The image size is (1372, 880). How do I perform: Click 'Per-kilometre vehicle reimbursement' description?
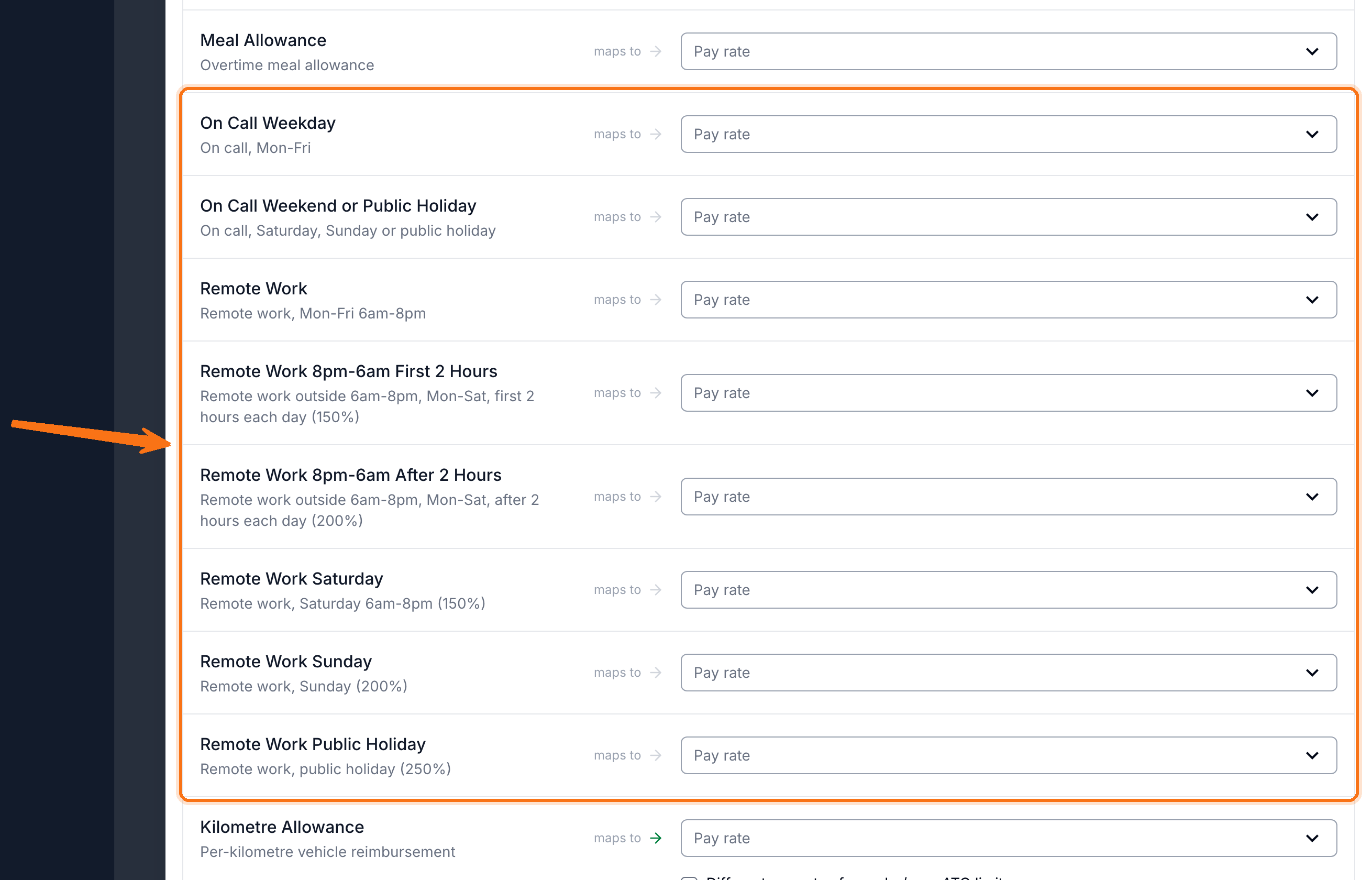[327, 852]
